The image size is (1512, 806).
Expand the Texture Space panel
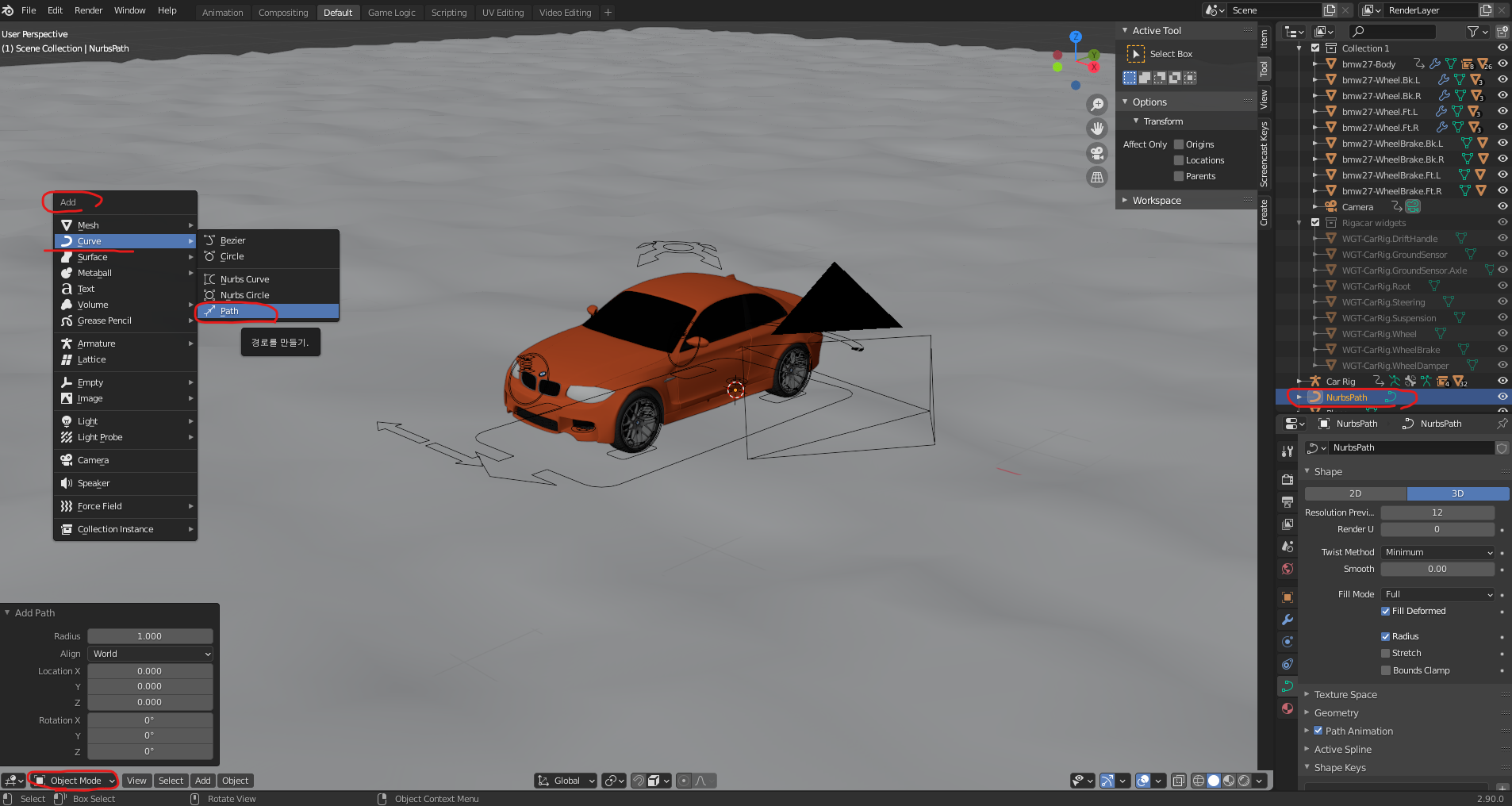1345,694
